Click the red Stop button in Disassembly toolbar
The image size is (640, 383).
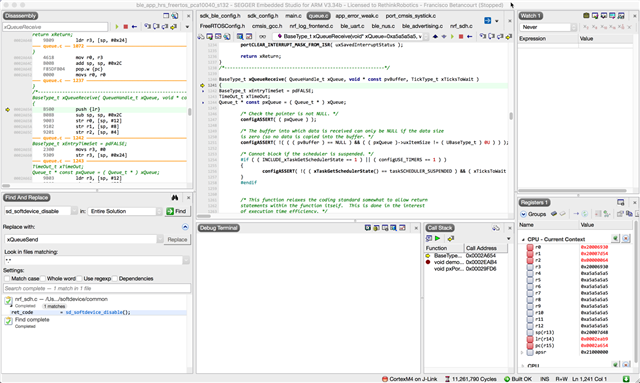pos(126,27)
